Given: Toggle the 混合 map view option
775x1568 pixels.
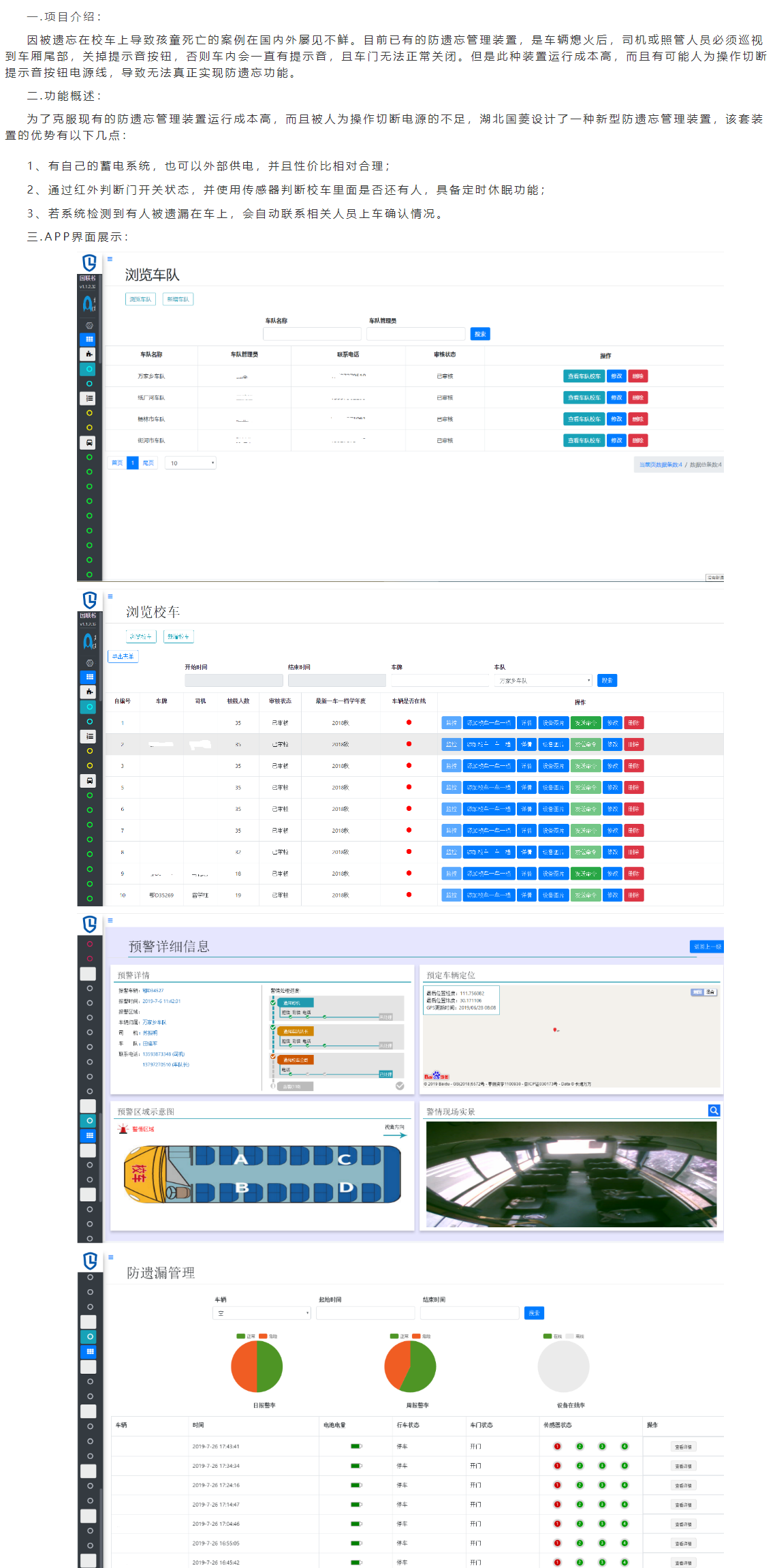Looking at the screenshot, I should pyautogui.click(x=710, y=992).
